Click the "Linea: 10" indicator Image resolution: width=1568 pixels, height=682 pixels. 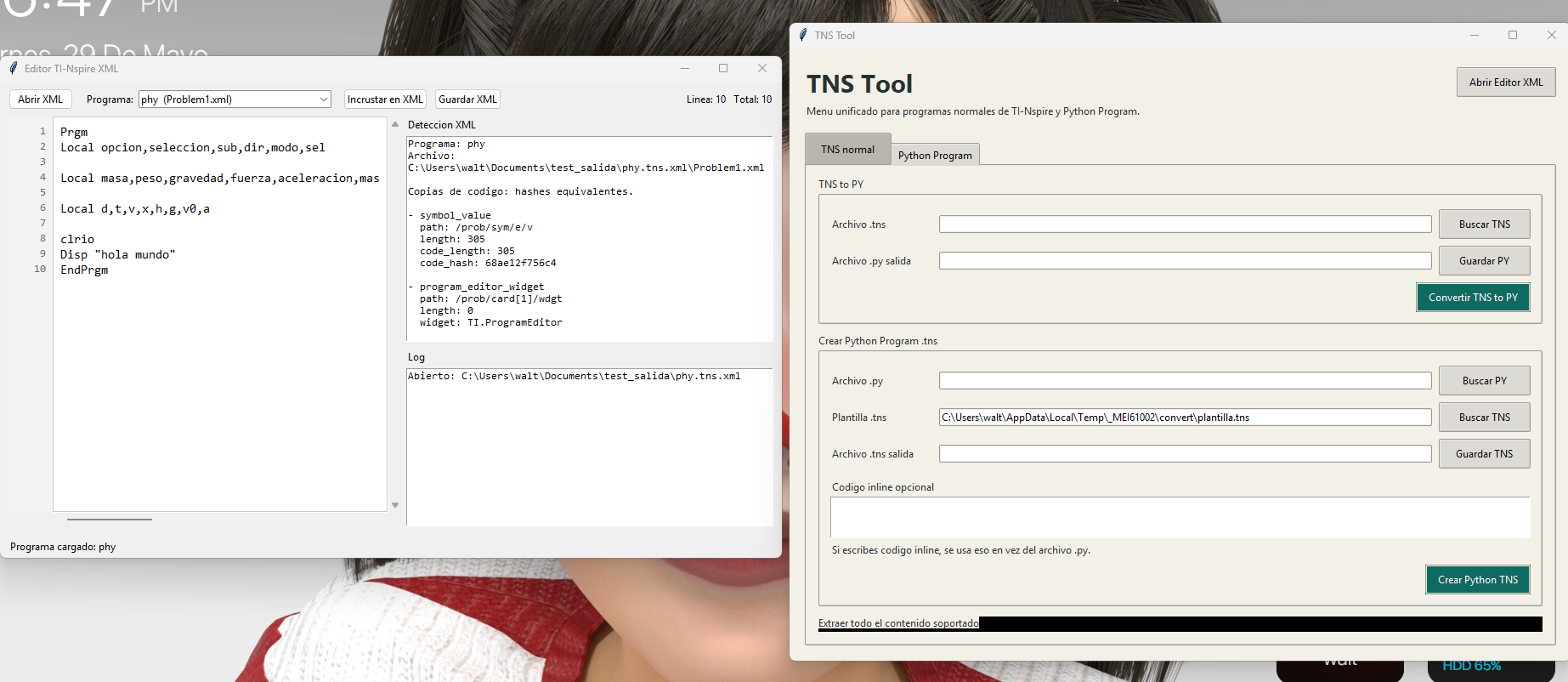pos(706,99)
